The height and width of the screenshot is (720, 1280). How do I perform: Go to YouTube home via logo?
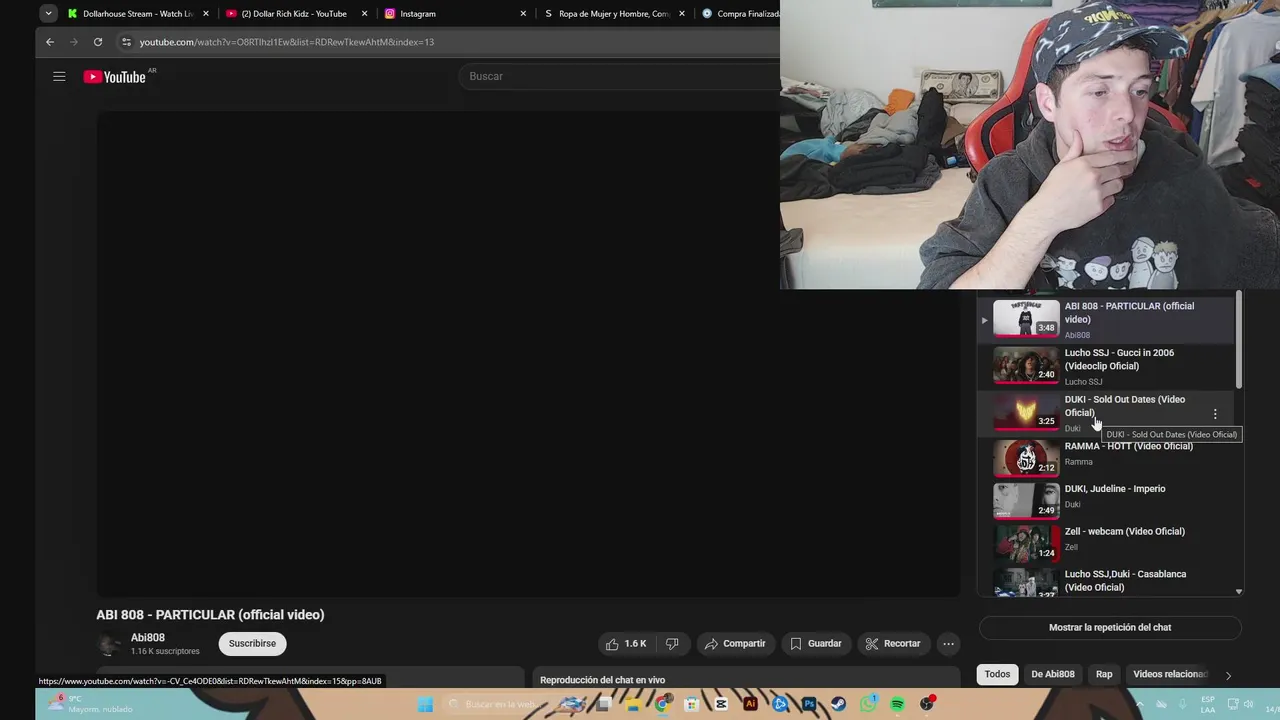coord(115,77)
